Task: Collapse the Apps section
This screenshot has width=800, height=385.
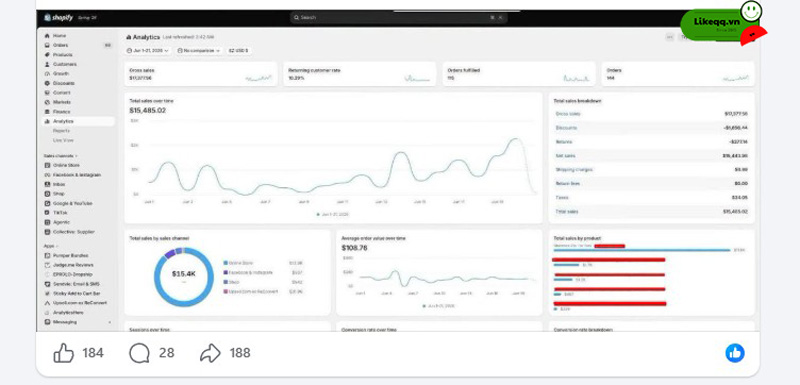Action: pyautogui.click(x=51, y=246)
